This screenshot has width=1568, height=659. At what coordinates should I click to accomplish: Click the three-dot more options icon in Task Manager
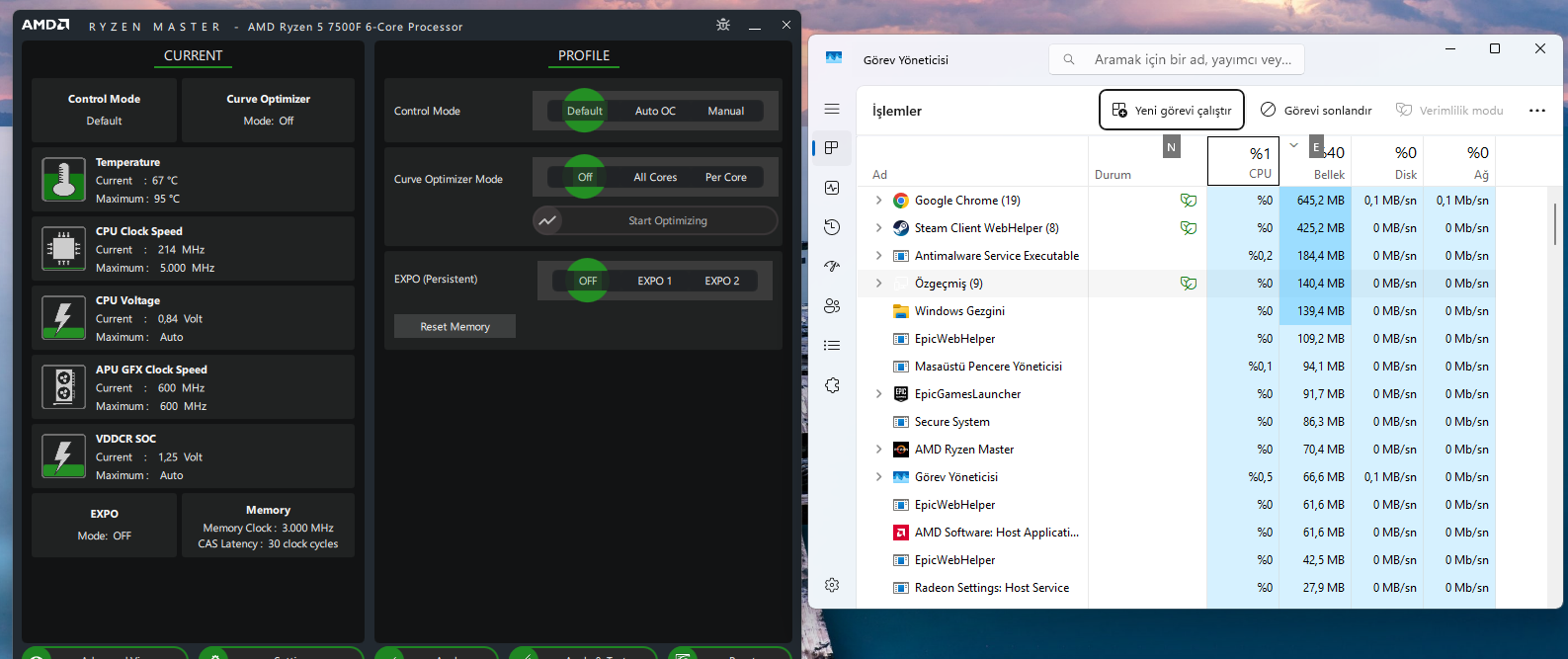coord(1537,111)
